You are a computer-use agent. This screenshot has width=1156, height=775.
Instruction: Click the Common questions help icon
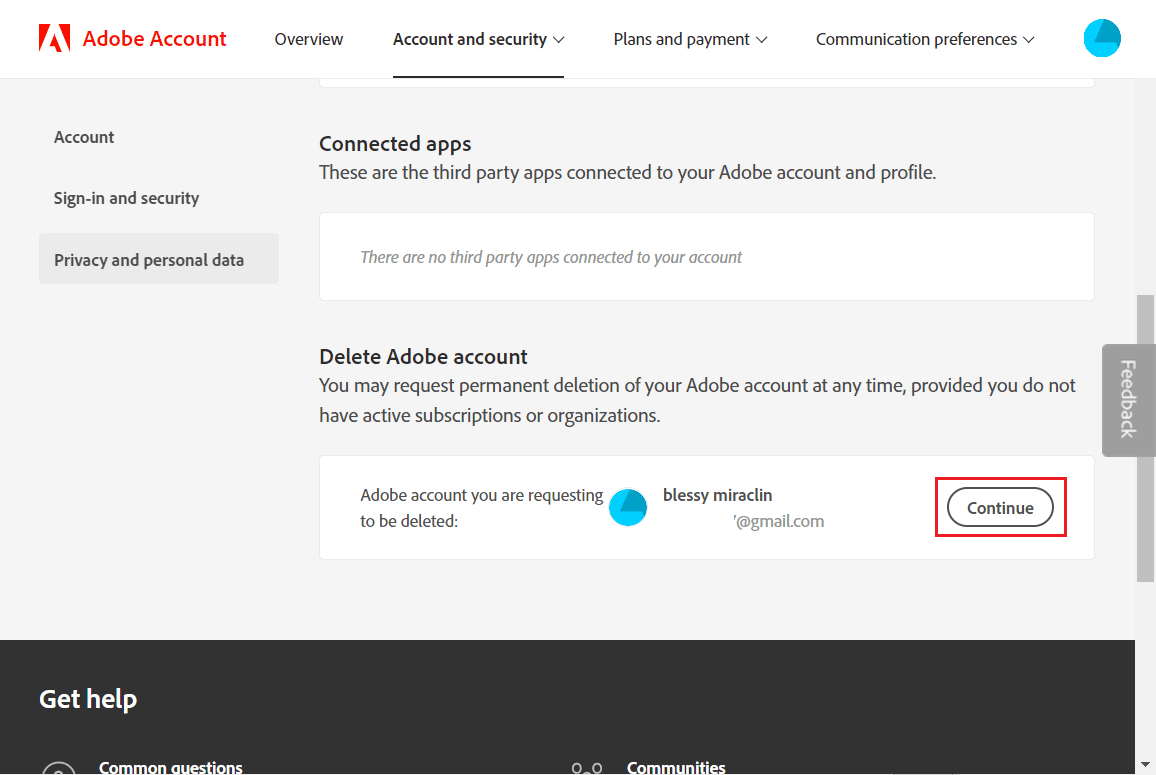click(x=58, y=768)
